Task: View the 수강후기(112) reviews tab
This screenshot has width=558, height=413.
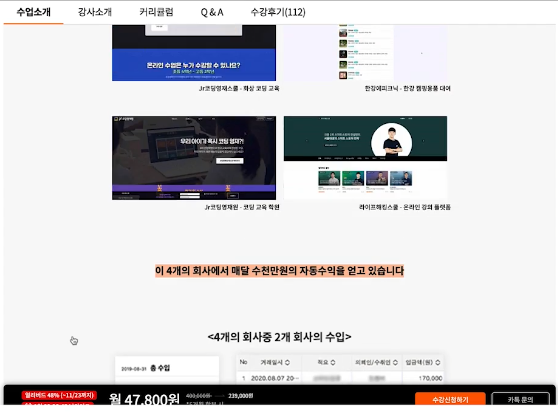Action: 278,12
